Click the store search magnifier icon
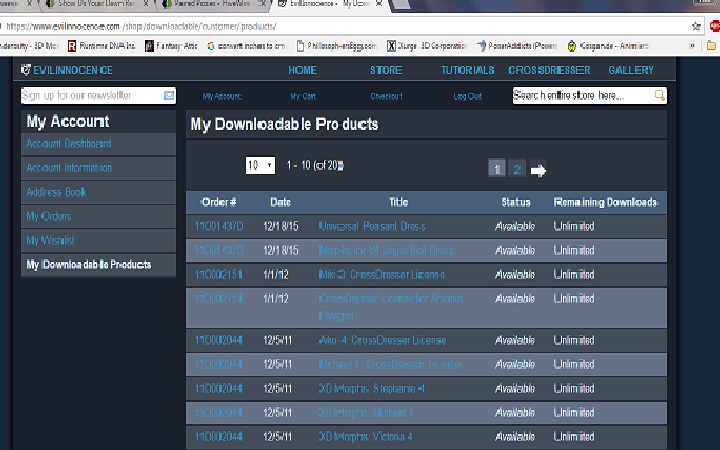This screenshot has width=720, height=450. tap(660, 96)
